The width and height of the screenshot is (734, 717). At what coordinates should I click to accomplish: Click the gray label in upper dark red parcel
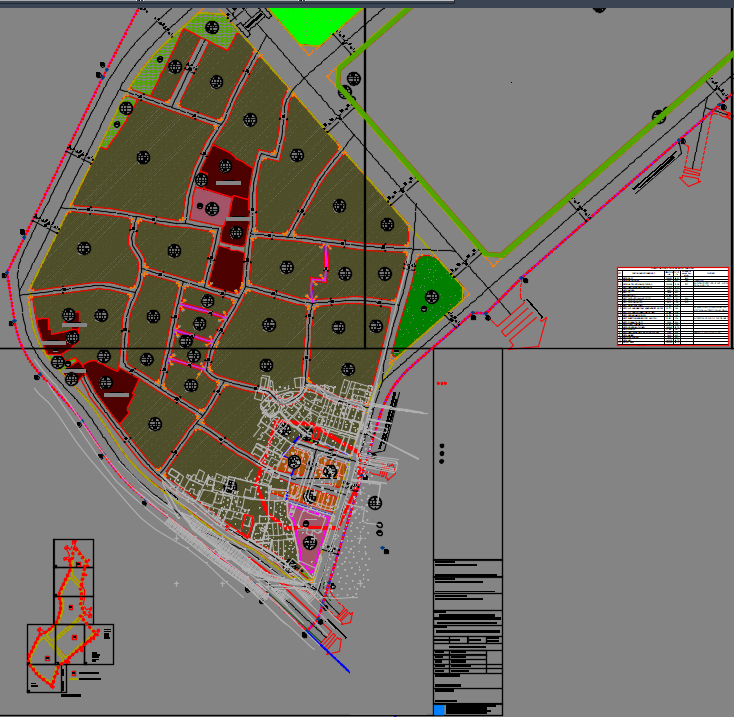pos(228,183)
